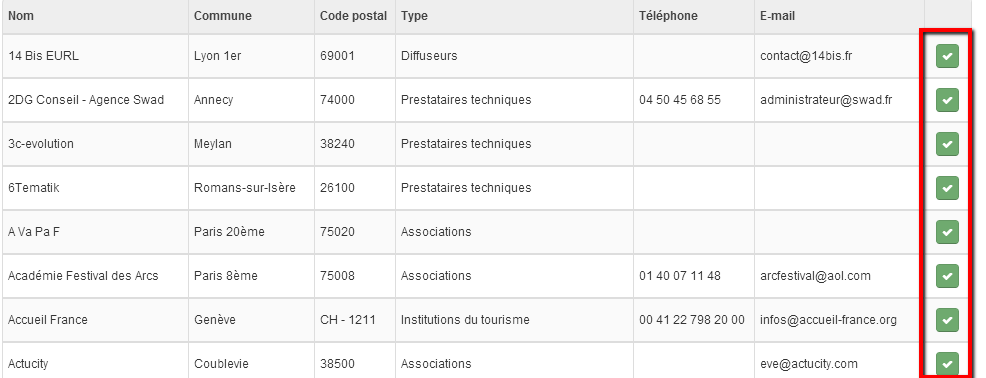
Task: Select the check button for 3c-evolution
Action: pyautogui.click(x=947, y=144)
